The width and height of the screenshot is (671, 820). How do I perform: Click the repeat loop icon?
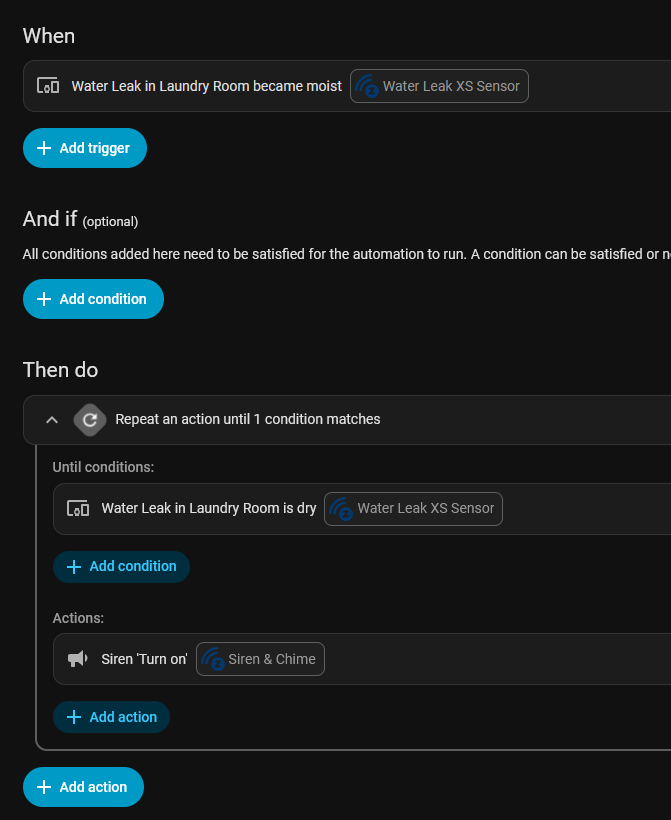89,420
